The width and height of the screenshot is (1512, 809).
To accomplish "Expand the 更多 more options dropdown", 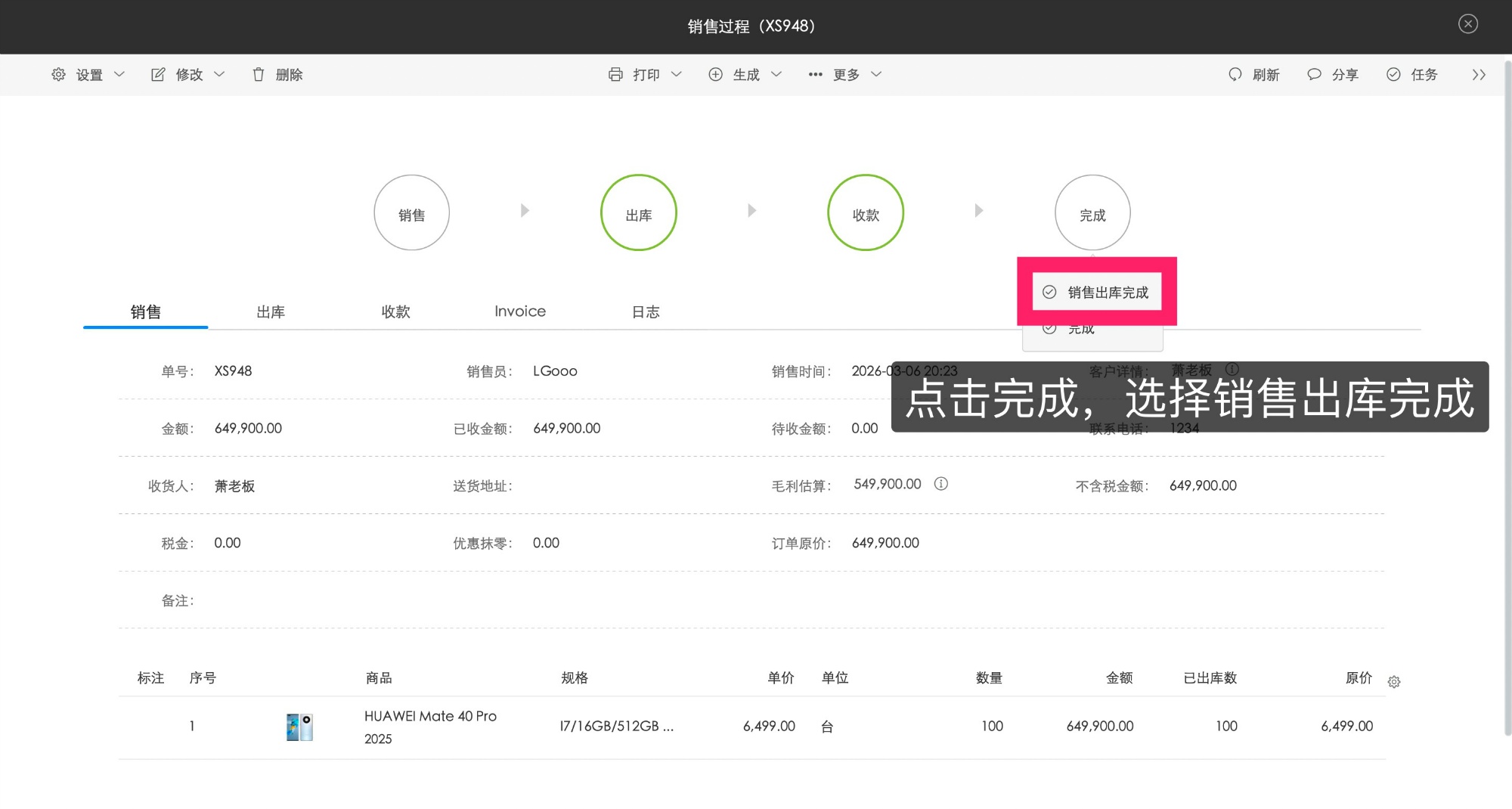I will pyautogui.click(x=846, y=74).
